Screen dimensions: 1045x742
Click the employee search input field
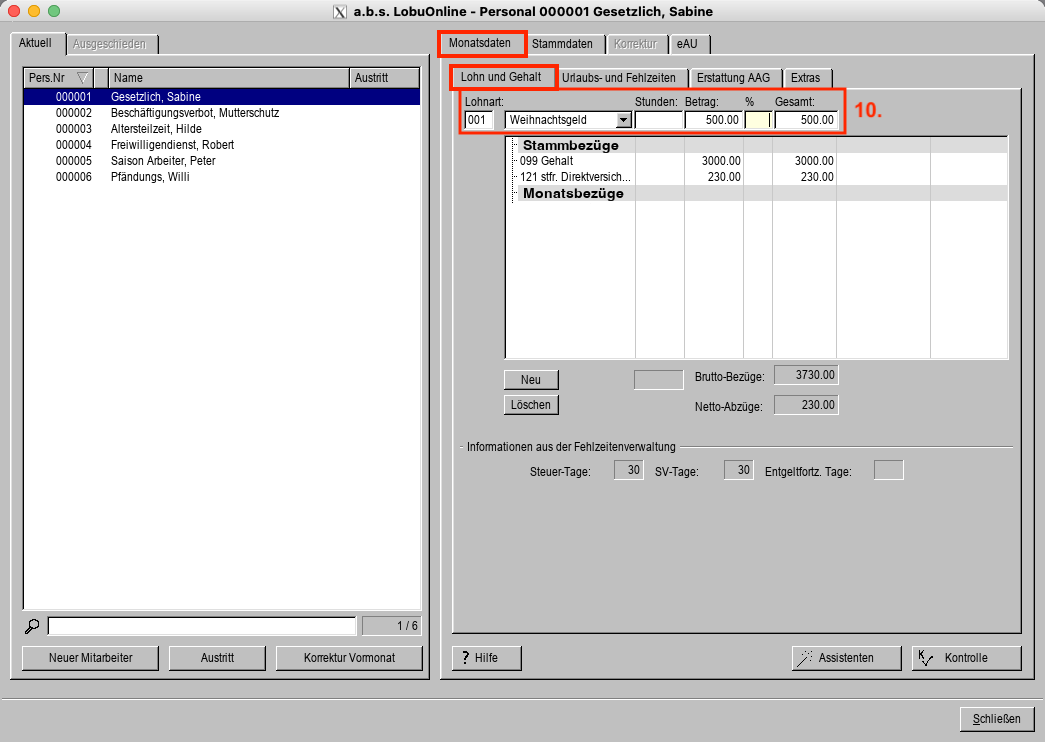[201, 626]
